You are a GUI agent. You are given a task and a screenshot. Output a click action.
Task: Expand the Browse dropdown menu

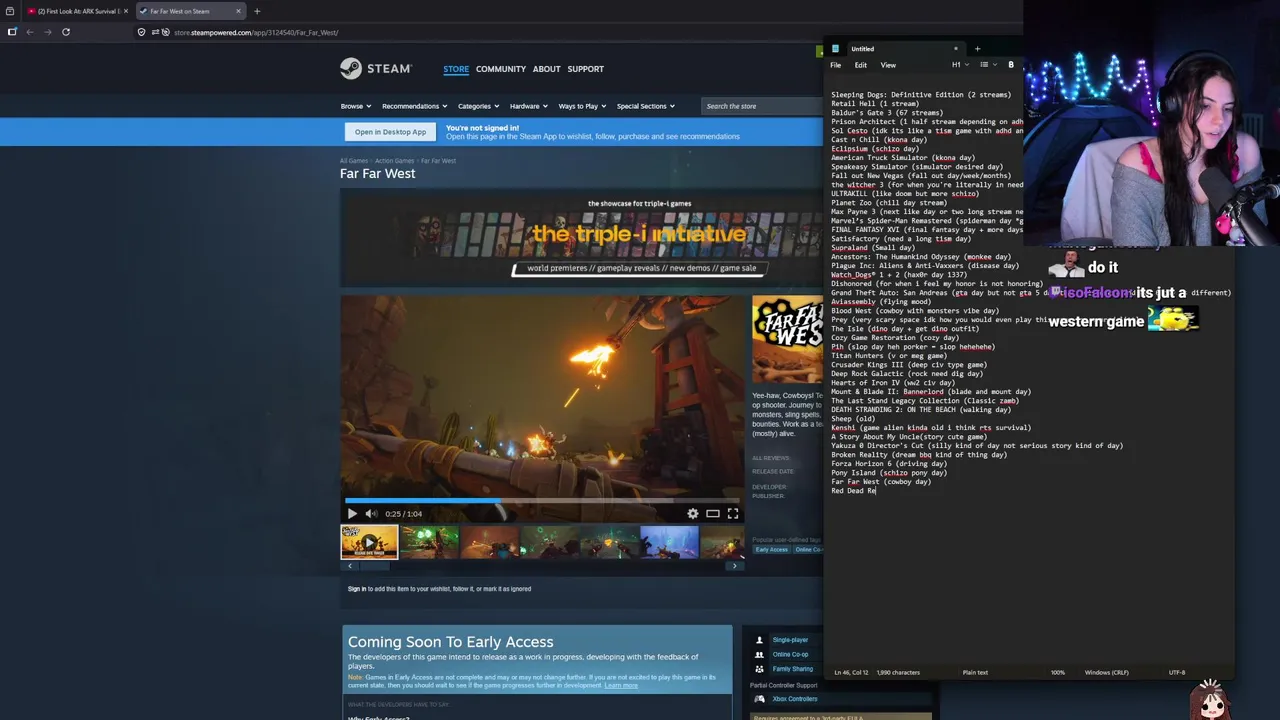(x=355, y=106)
